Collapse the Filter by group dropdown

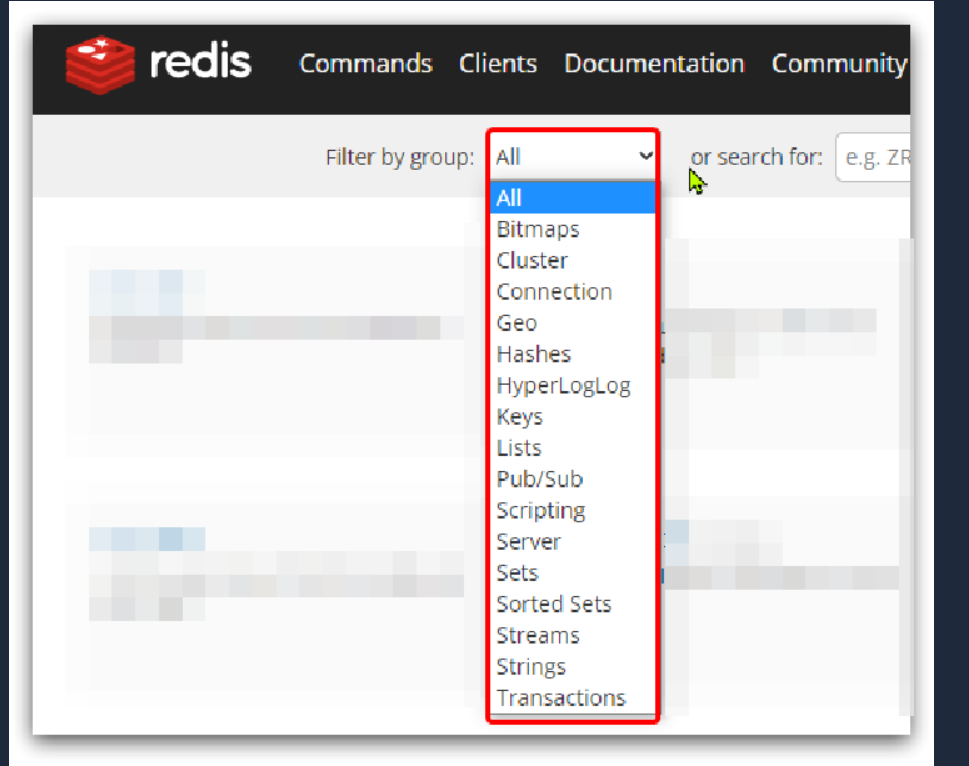click(x=573, y=157)
